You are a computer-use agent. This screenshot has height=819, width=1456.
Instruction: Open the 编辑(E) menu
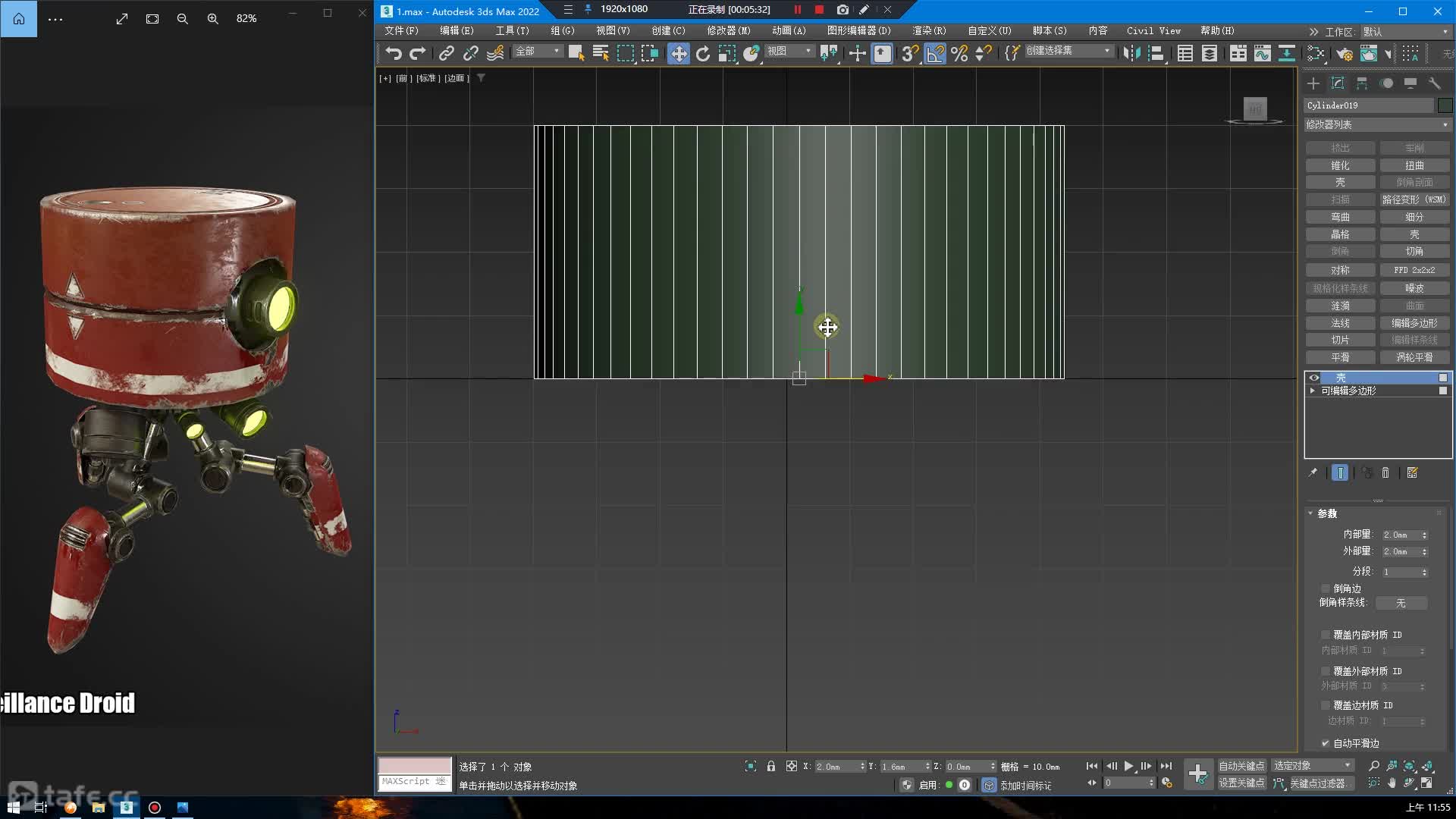457,30
